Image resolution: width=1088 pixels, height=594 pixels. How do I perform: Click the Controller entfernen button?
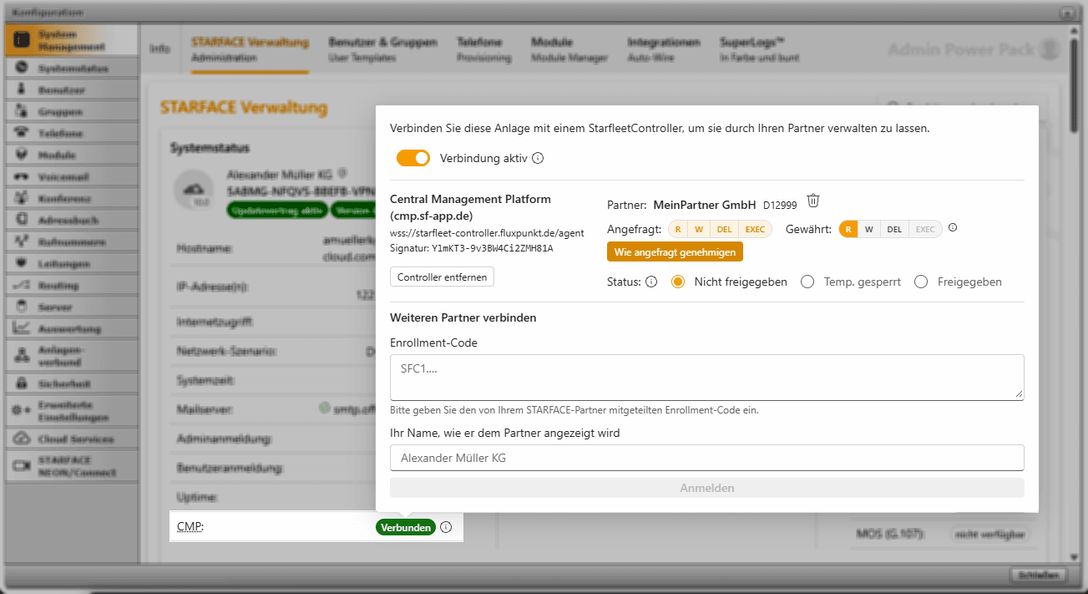442,277
